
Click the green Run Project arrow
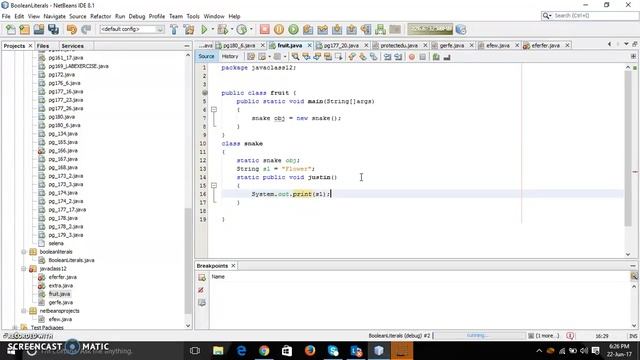(204, 29)
